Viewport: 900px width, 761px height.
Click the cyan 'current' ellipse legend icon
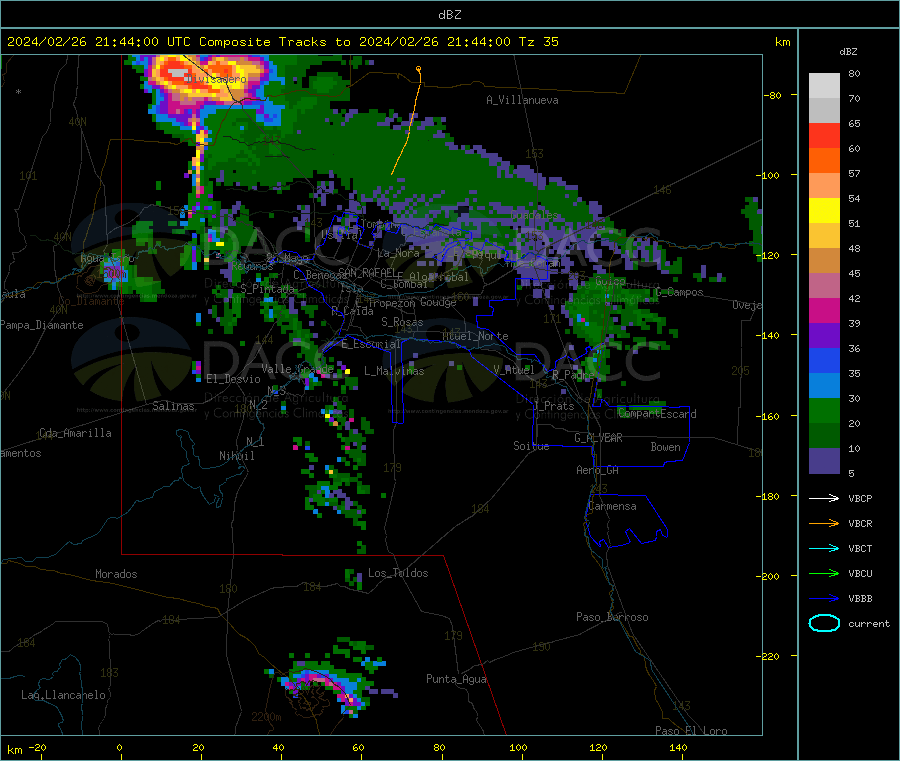coord(824,623)
